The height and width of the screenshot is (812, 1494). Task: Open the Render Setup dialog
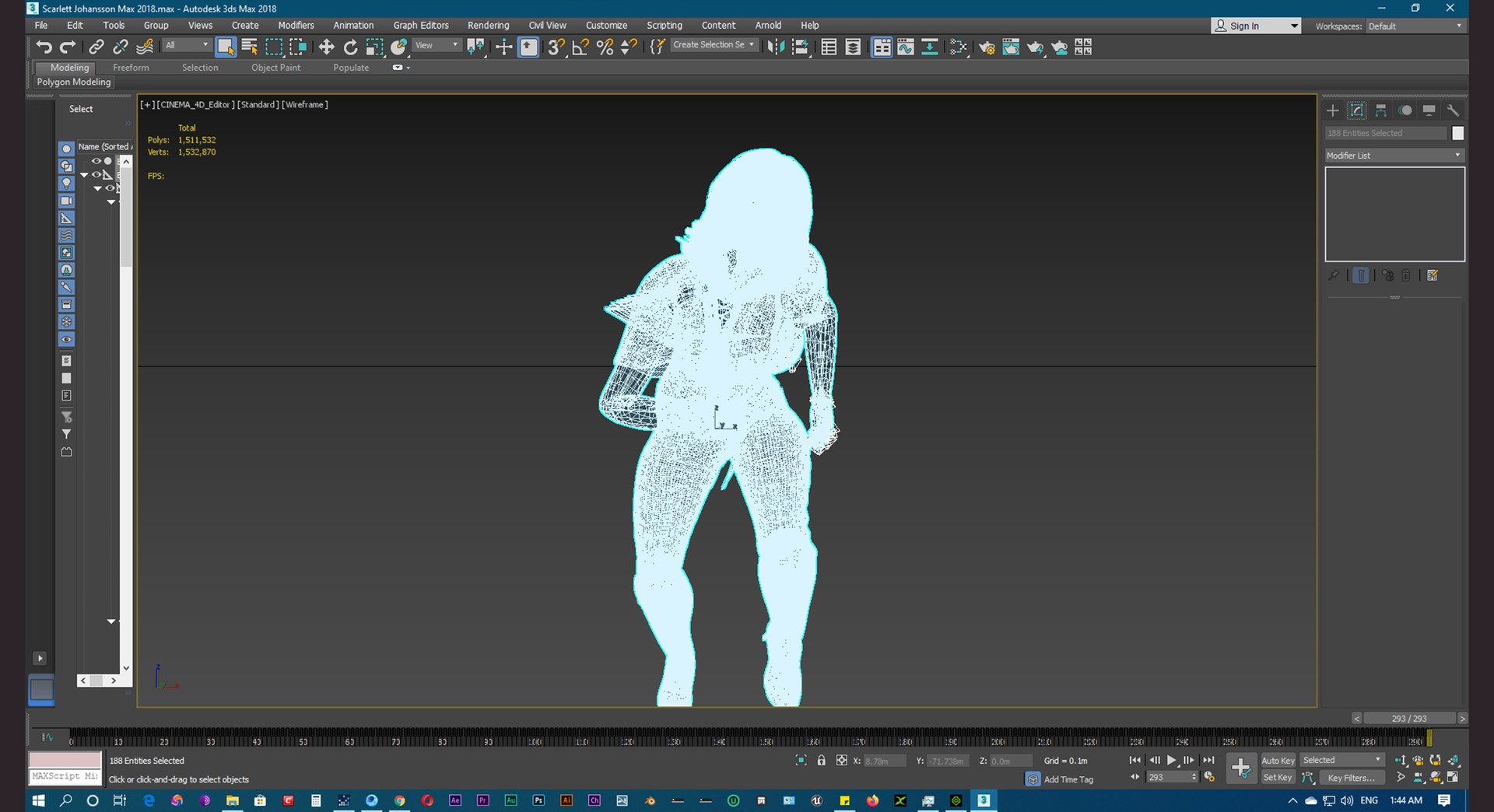(987, 47)
